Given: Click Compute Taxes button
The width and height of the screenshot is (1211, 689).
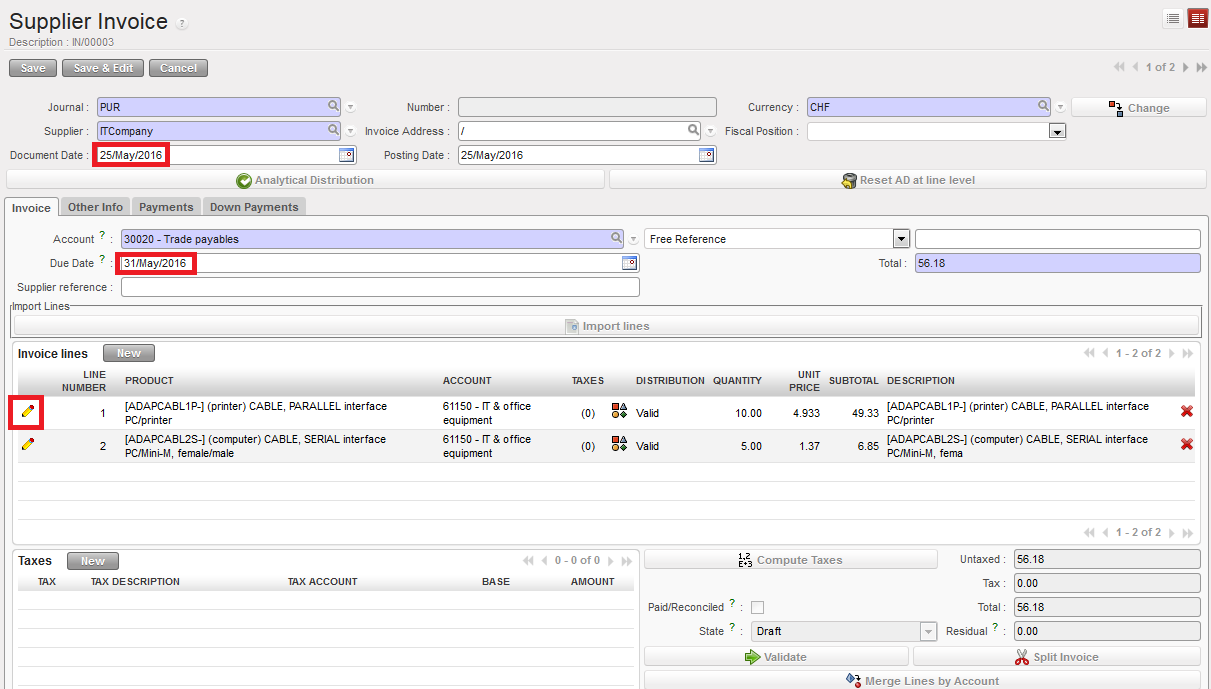Looking at the screenshot, I should [x=790, y=560].
